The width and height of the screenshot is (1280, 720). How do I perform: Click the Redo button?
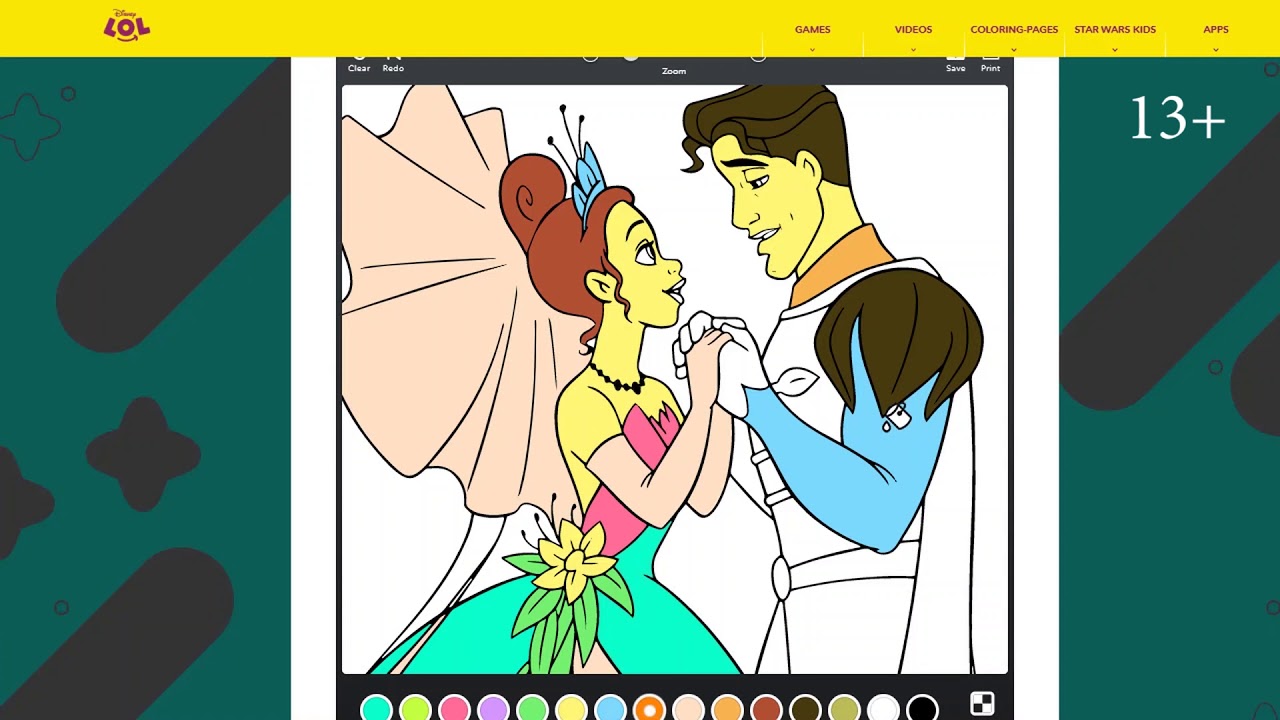click(393, 64)
